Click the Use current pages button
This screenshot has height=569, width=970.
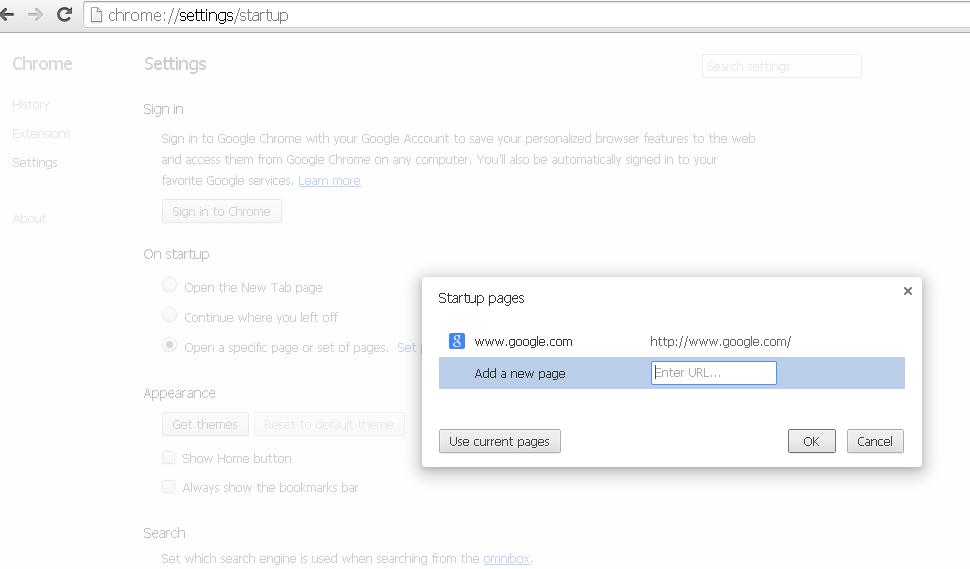[x=499, y=441]
